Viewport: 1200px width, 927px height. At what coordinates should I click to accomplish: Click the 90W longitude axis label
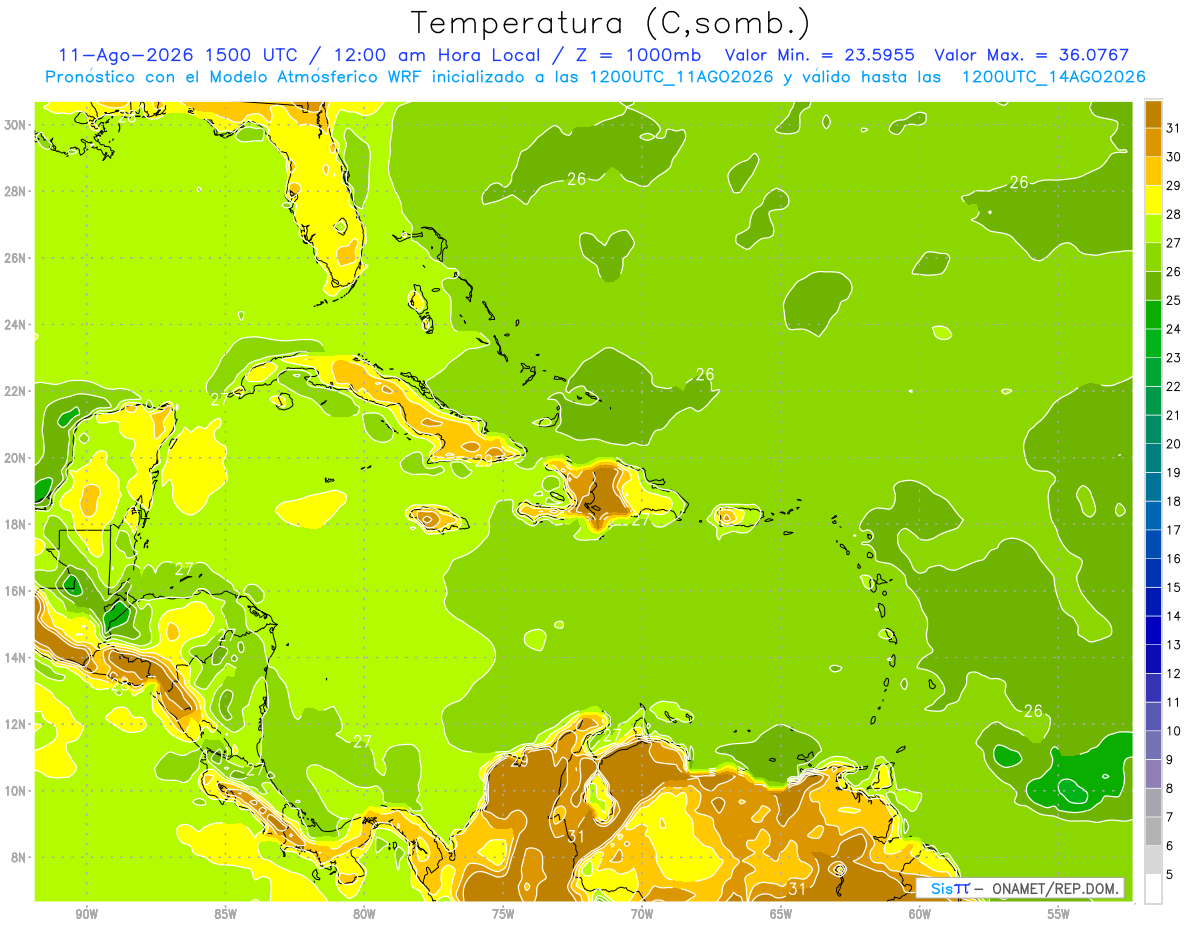pyautogui.click(x=86, y=914)
